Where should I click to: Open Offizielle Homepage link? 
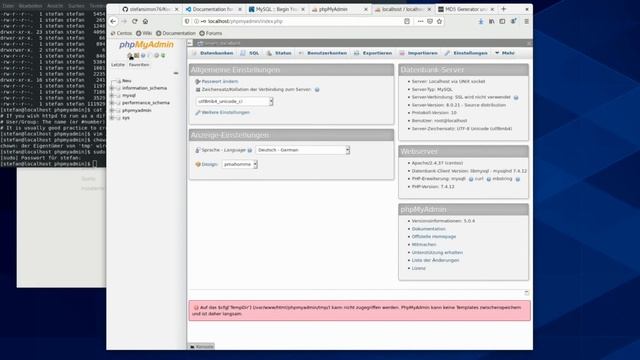(433, 237)
